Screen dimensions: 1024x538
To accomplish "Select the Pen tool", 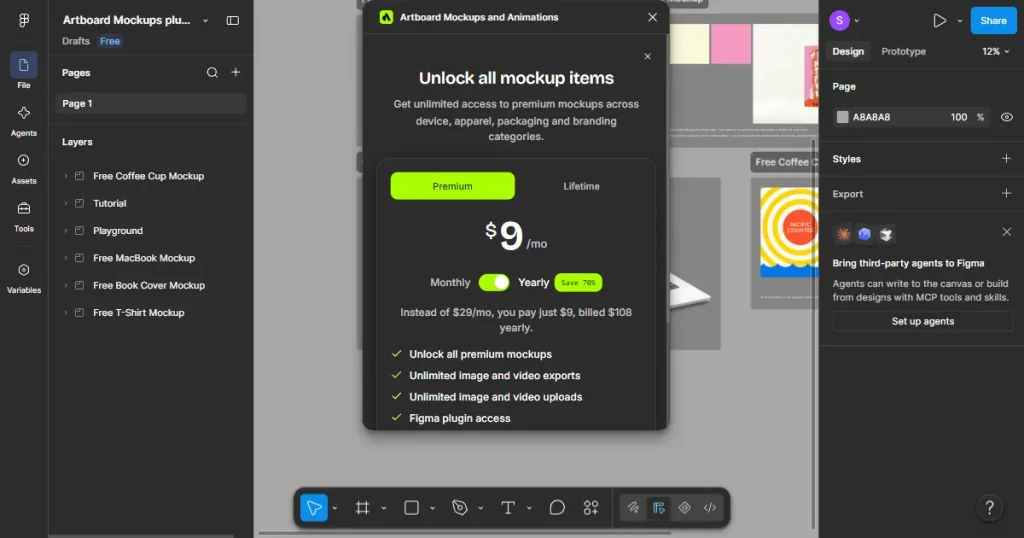I will pos(460,507).
